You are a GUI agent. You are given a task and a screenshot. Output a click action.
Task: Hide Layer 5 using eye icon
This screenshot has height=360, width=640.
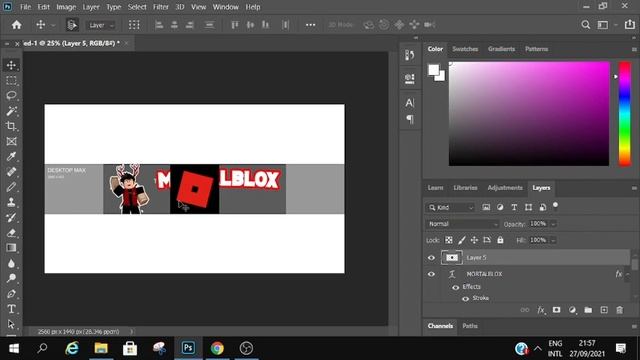point(431,258)
